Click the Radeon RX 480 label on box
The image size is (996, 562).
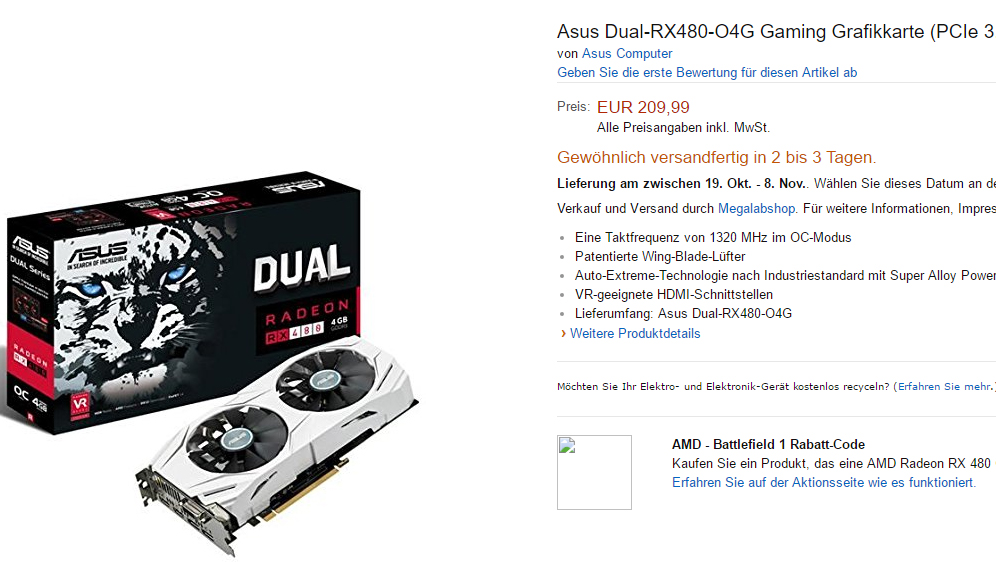[x=307, y=323]
